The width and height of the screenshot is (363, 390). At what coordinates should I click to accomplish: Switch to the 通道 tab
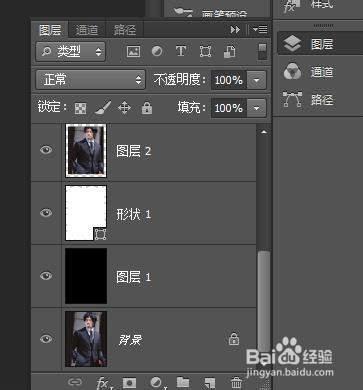click(87, 30)
